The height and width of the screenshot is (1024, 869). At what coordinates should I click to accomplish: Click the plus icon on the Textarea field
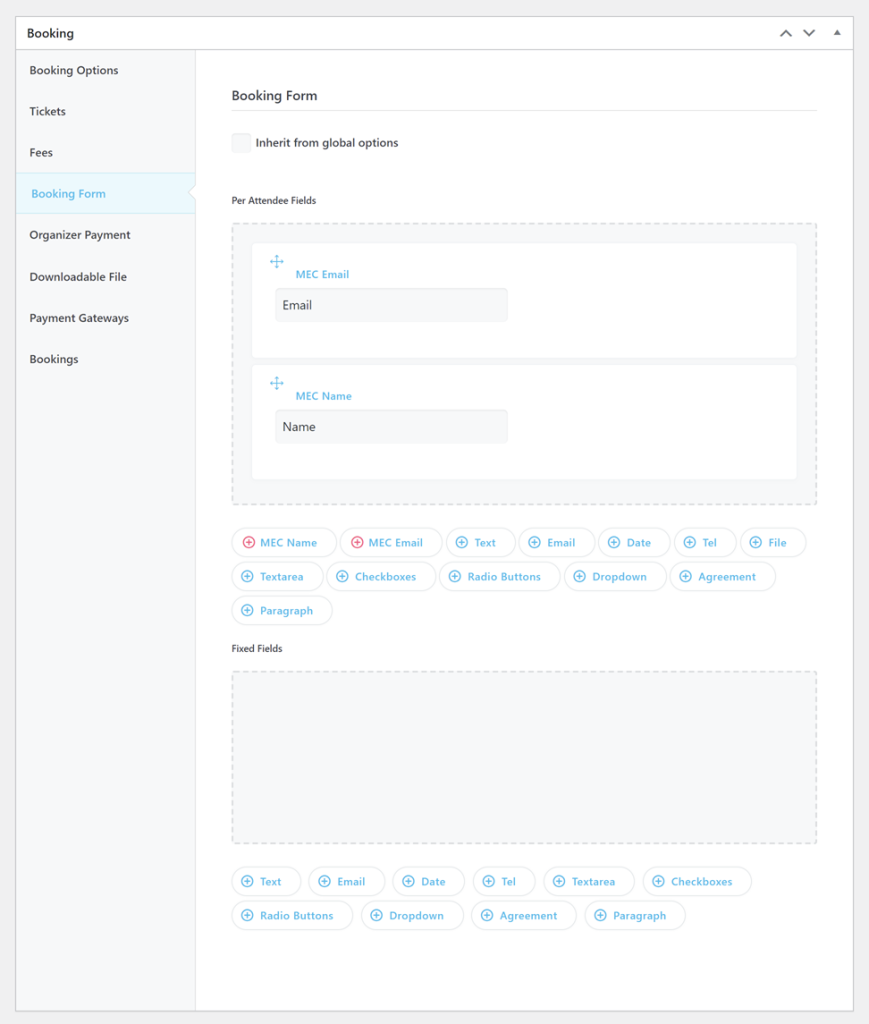[250, 576]
